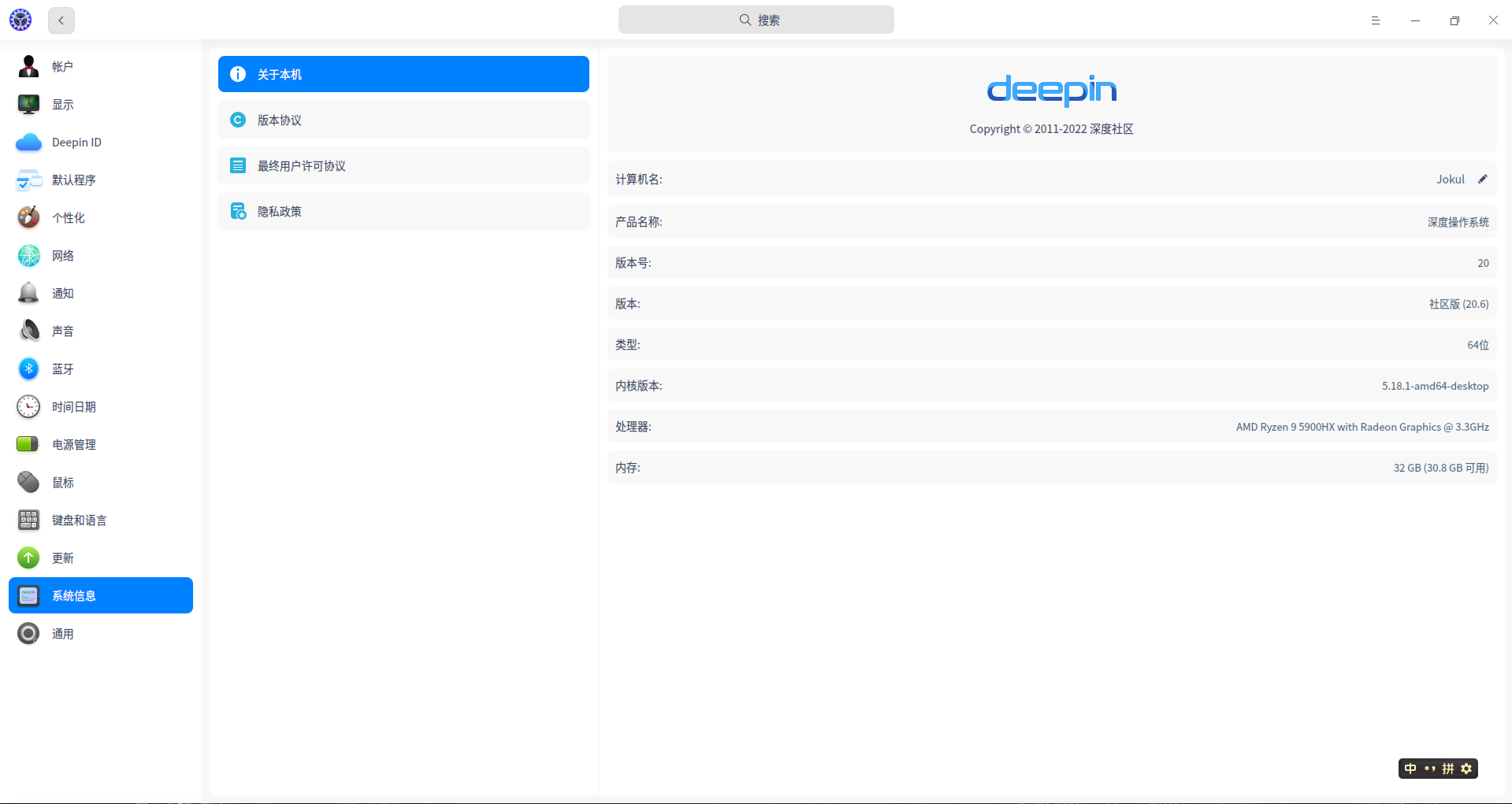Click the "版本号:" label
Screen dimensions: 1512x804
pyautogui.click(x=633, y=263)
